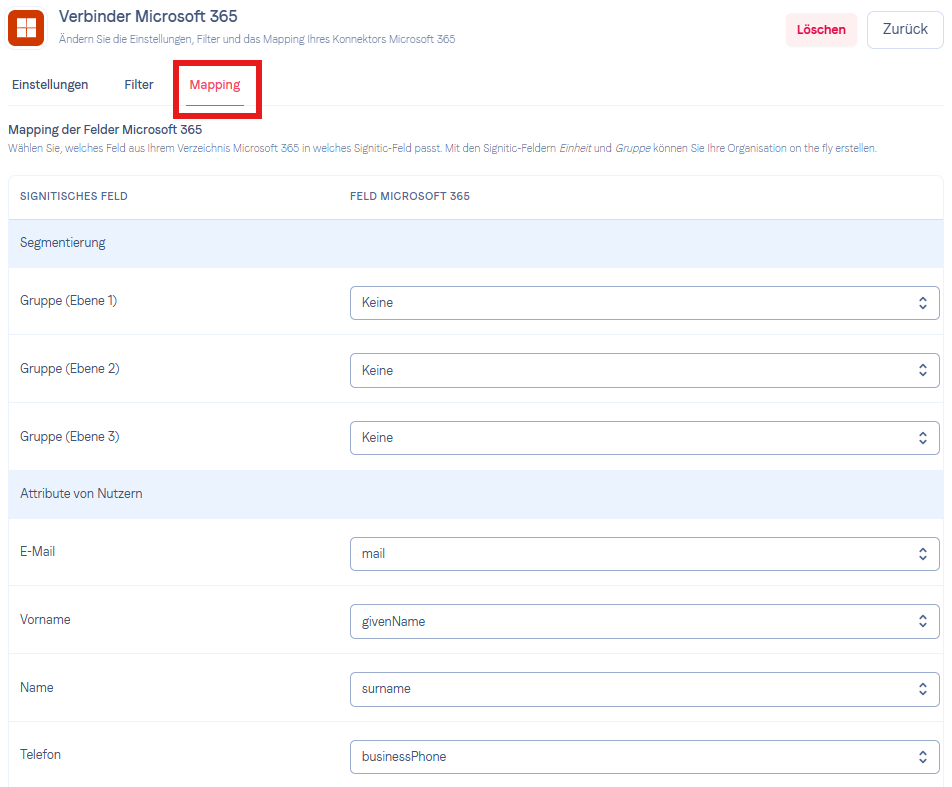The image size is (952, 787).
Task: Click the FELD MICROSOFT 365 column header
Action: (410, 196)
